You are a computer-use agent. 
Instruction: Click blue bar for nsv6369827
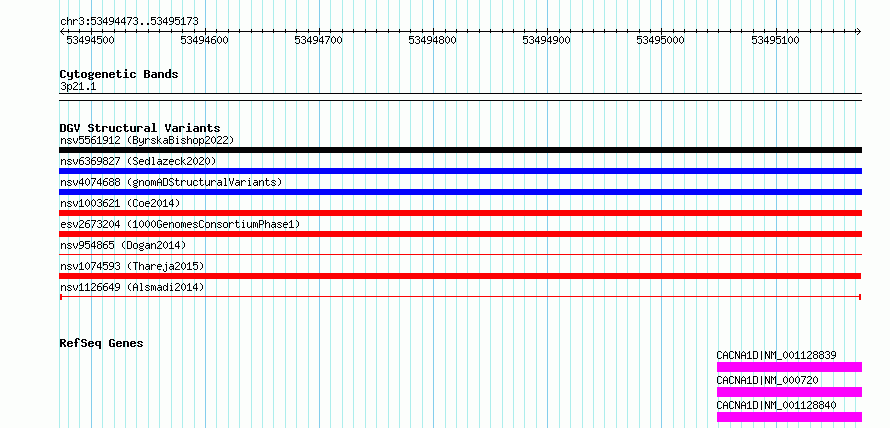pyautogui.click(x=460, y=171)
